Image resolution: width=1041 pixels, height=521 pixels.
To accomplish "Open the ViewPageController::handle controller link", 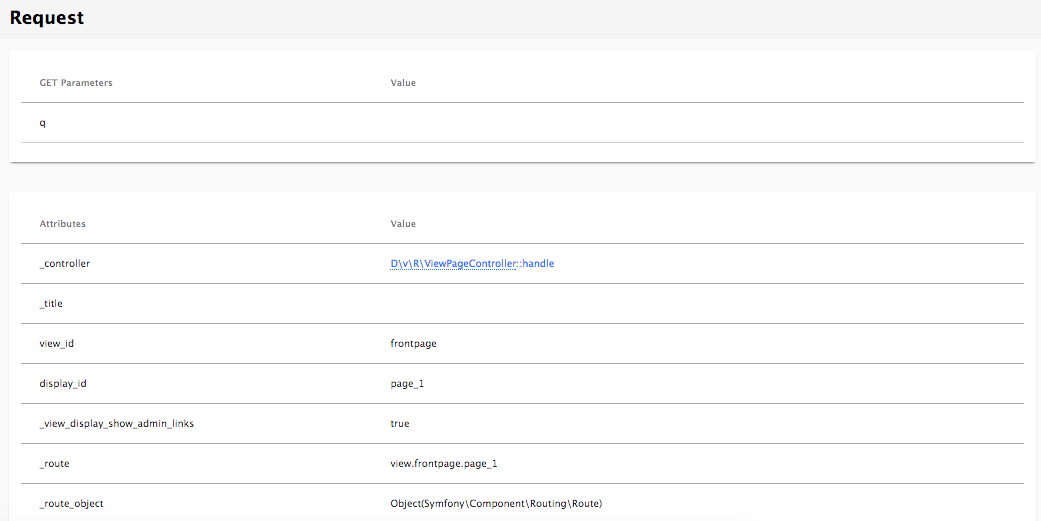I will click(472, 263).
